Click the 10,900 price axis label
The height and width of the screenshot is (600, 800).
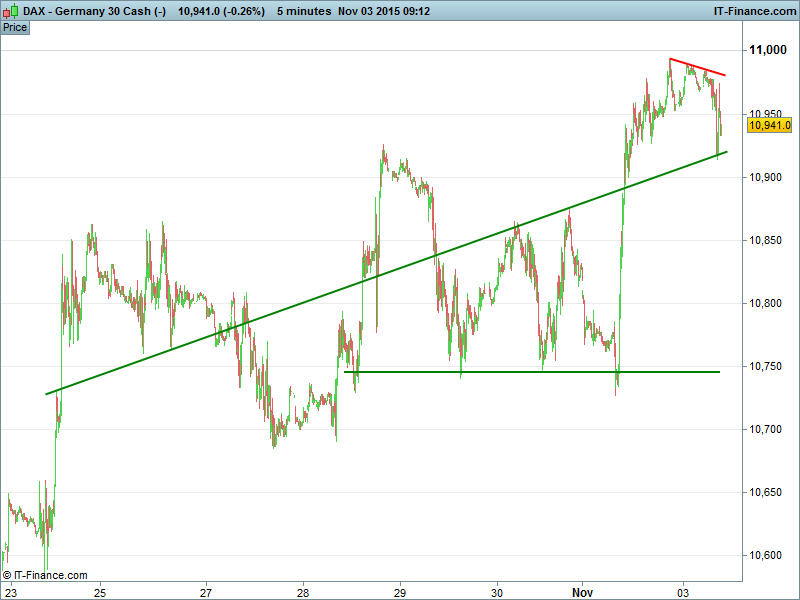tap(768, 177)
